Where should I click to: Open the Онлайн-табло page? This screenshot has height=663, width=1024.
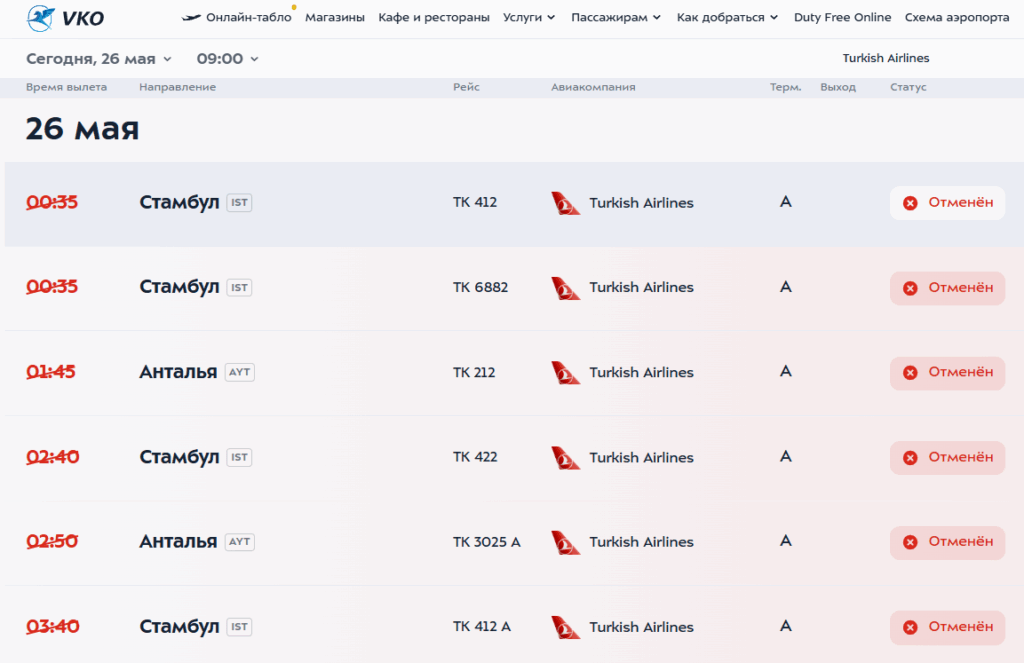(x=248, y=18)
